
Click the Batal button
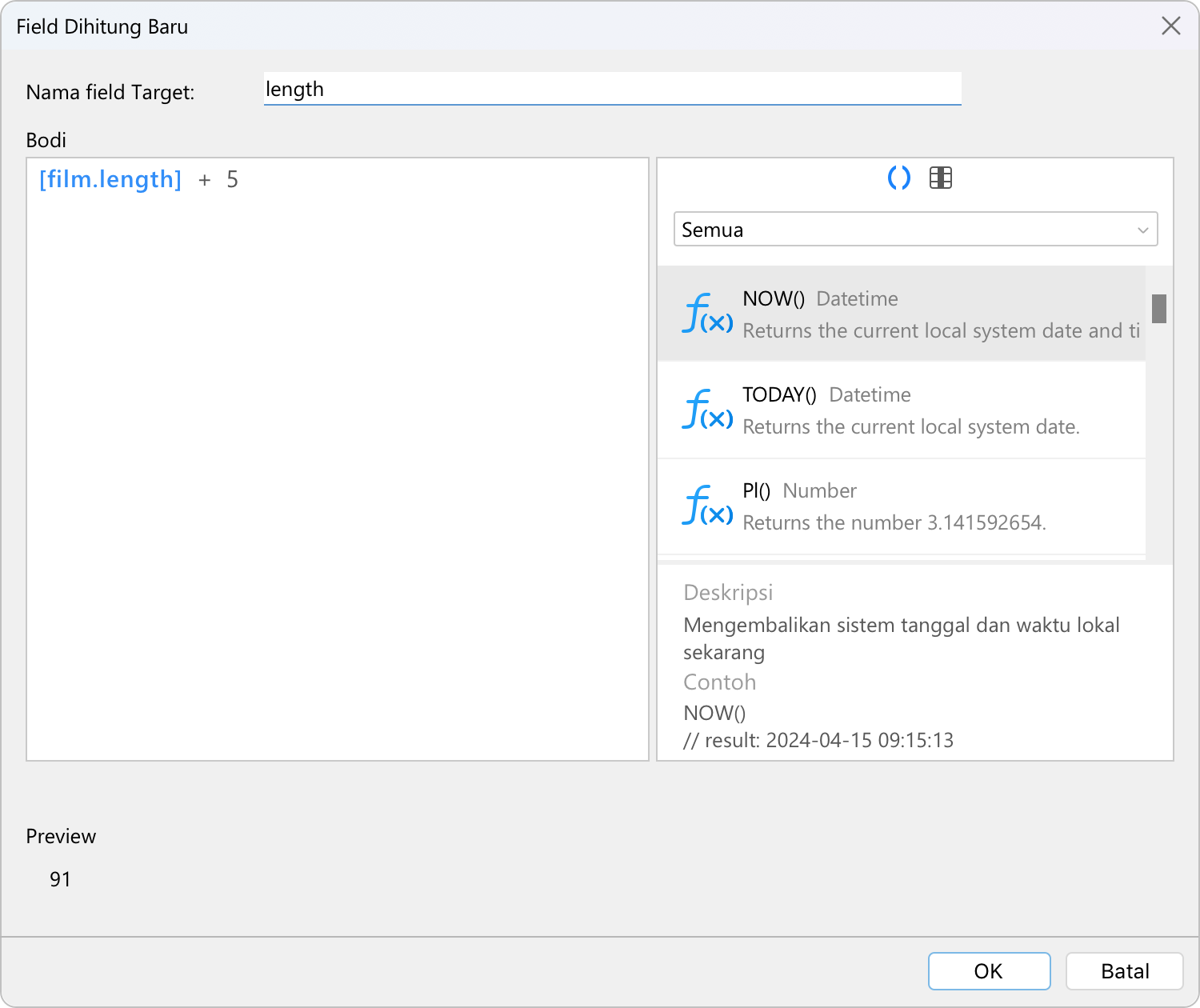[1125, 971]
